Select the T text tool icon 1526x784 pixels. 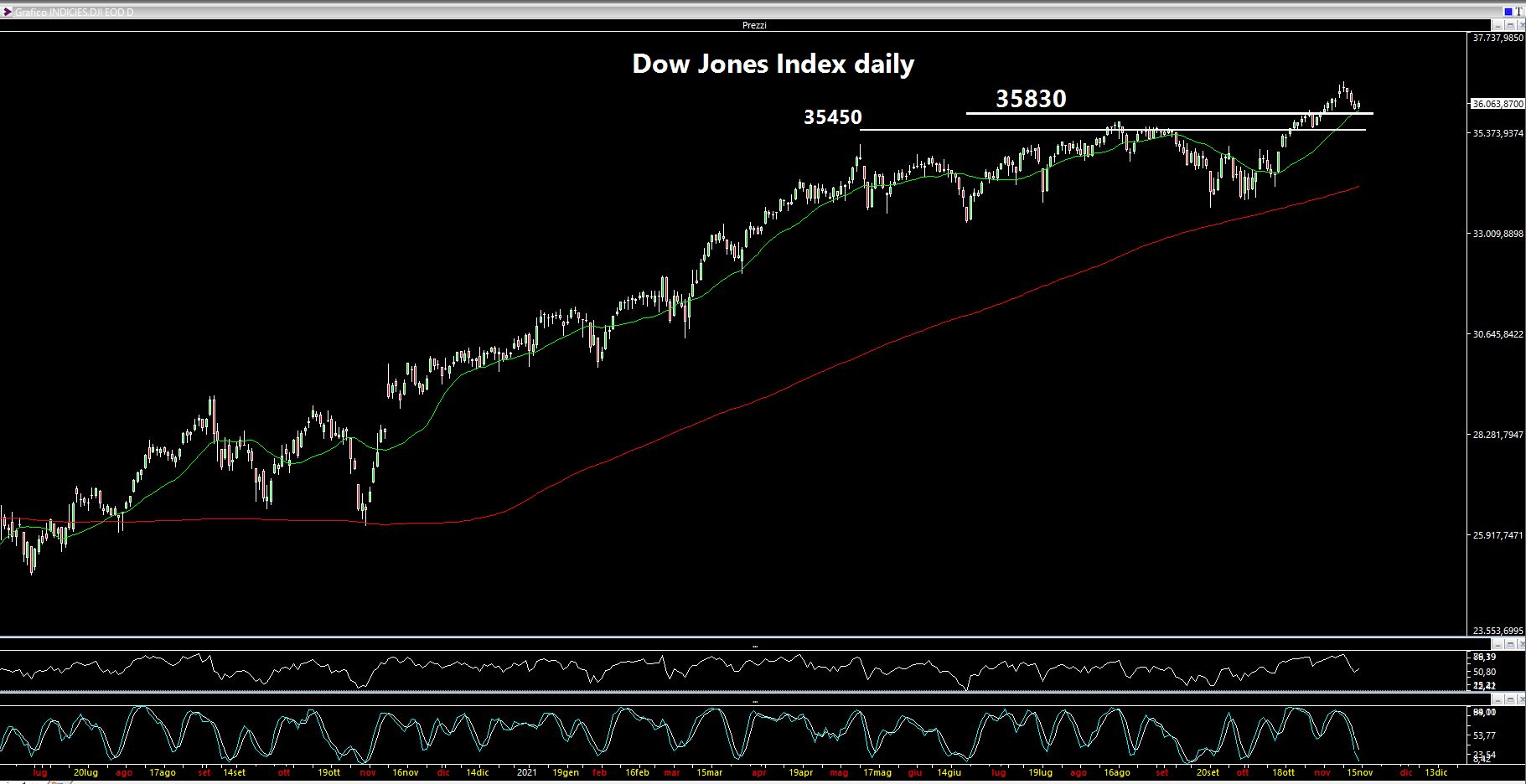pos(1518,12)
